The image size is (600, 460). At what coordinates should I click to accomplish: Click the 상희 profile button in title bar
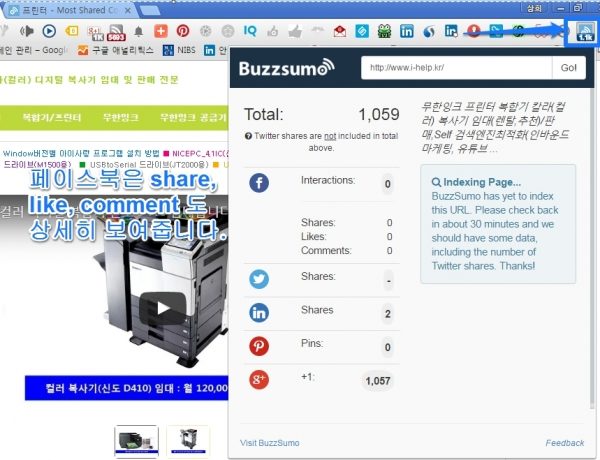[534, 8]
